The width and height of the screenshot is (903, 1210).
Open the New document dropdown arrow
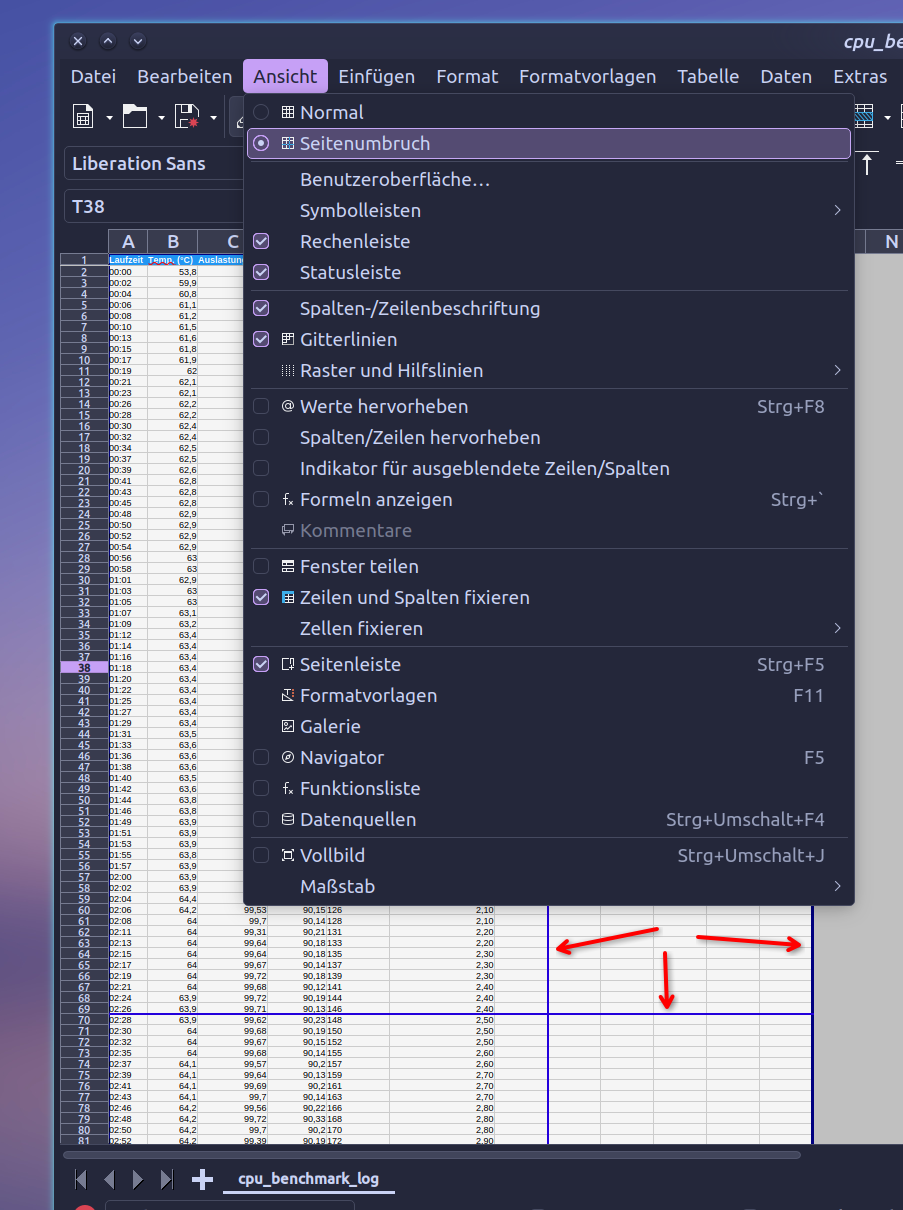click(x=108, y=118)
